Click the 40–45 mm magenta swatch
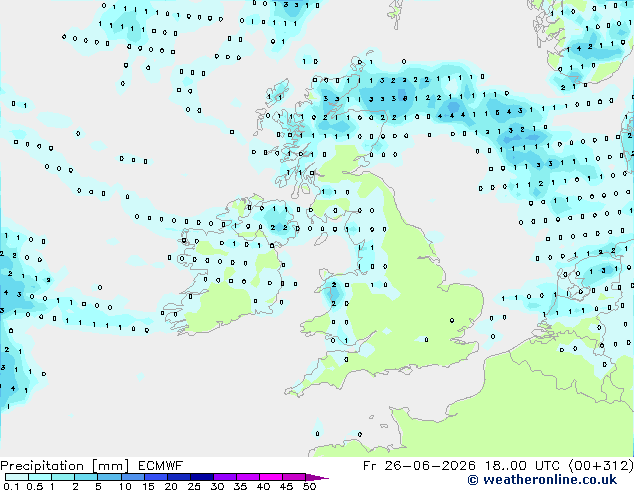Image resolution: width=634 pixels, height=490 pixels. pyautogui.click(x=271, y=477)
